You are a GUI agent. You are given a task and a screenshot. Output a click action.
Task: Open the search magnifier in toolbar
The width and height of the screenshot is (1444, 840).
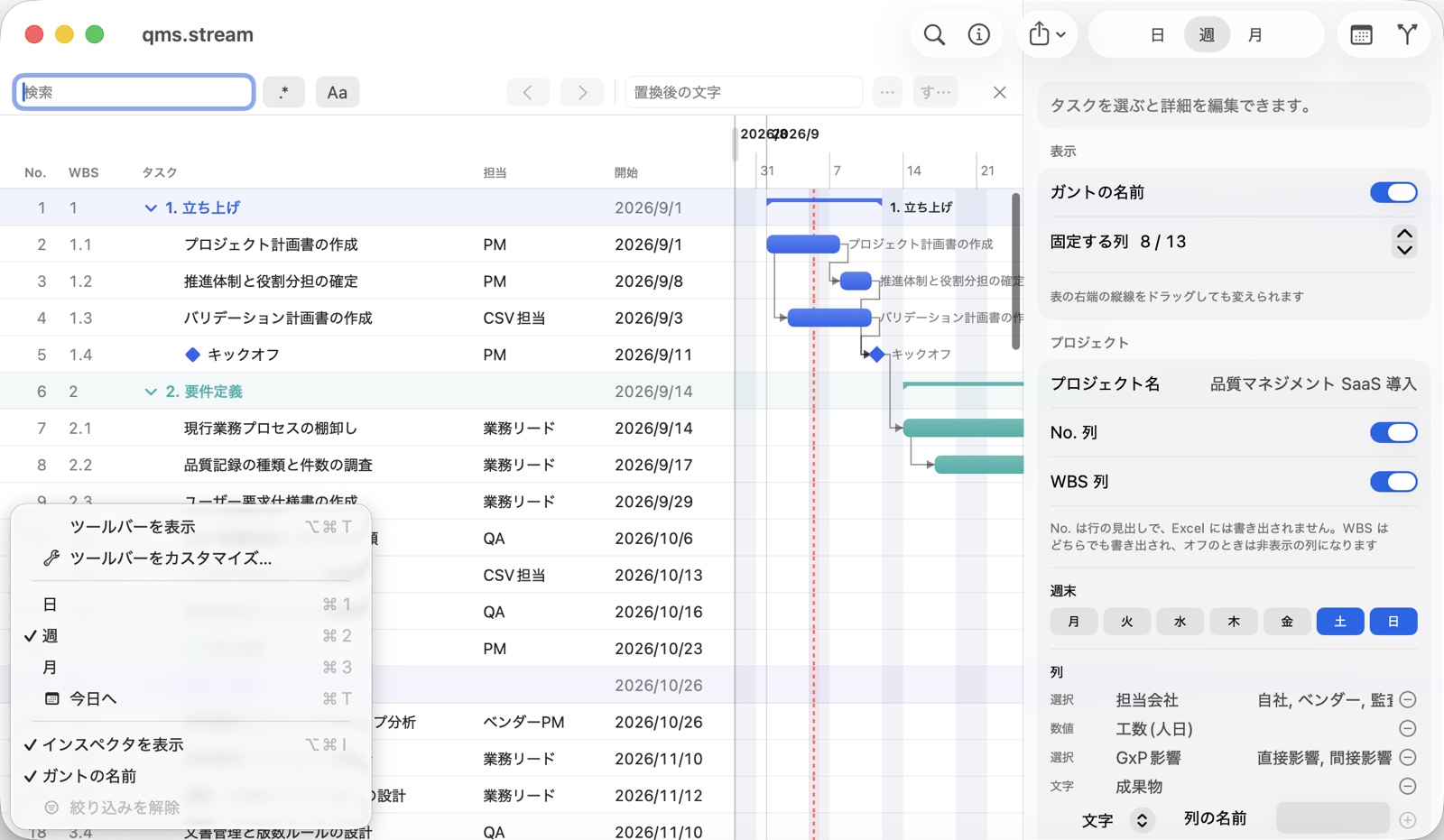point(934,35)
